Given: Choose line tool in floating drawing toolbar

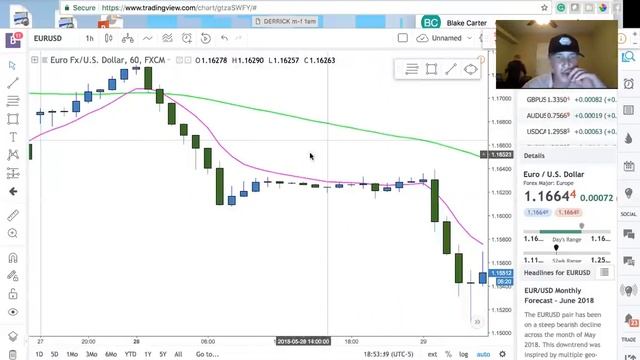Looking at the screenshot, I should pyautogui.click(x=451, y=69).
